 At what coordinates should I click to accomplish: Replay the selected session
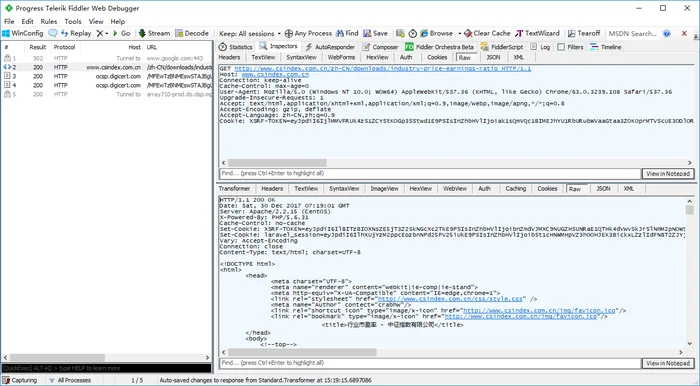[x=76, y=33]
